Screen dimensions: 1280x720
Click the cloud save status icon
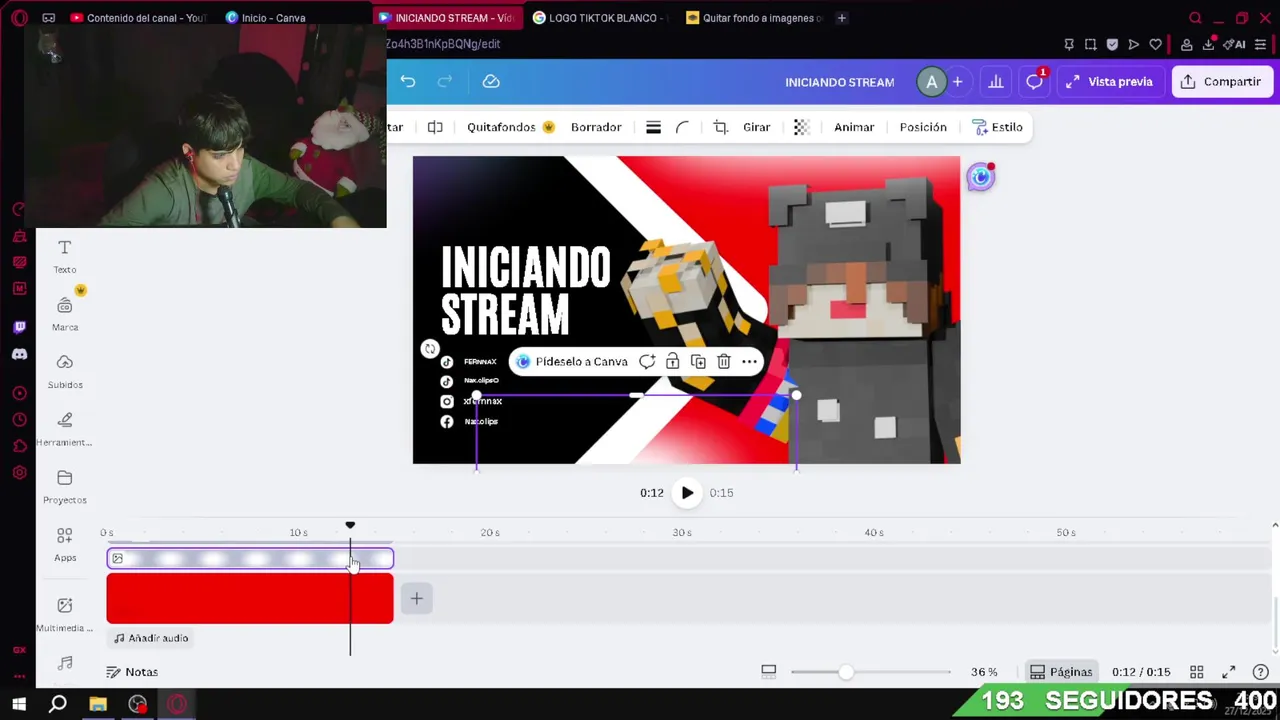tap(491, 82)
